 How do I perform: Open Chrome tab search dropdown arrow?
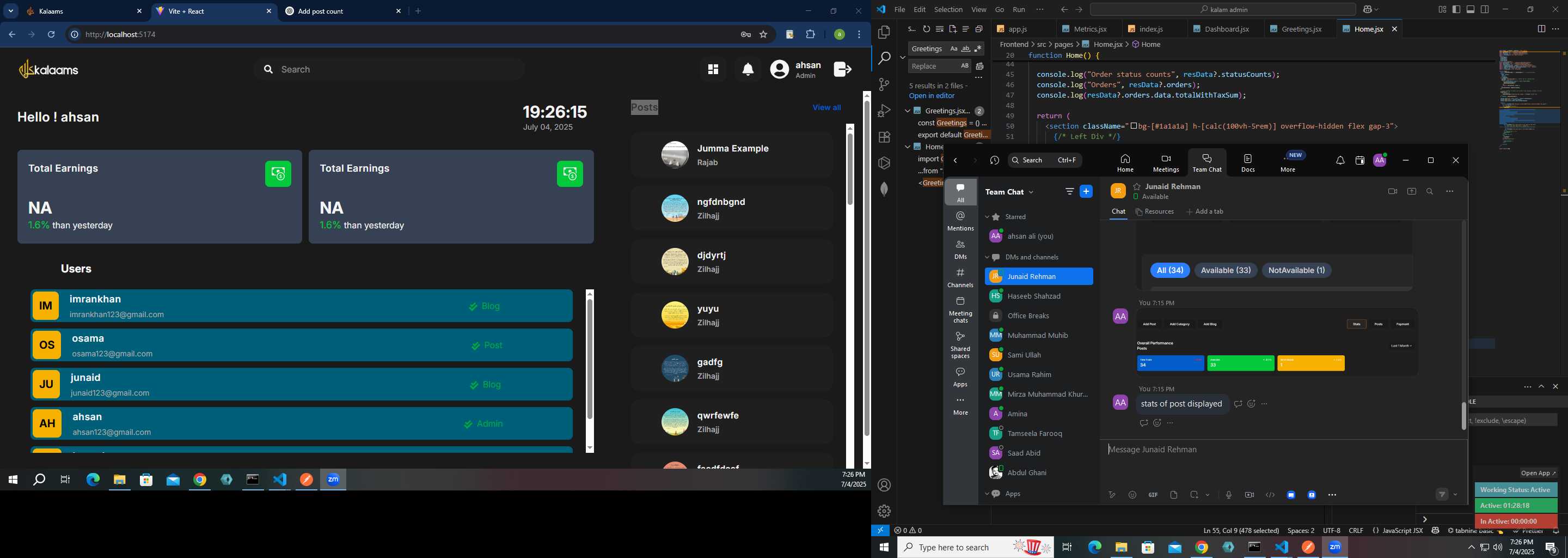point(11,11)
